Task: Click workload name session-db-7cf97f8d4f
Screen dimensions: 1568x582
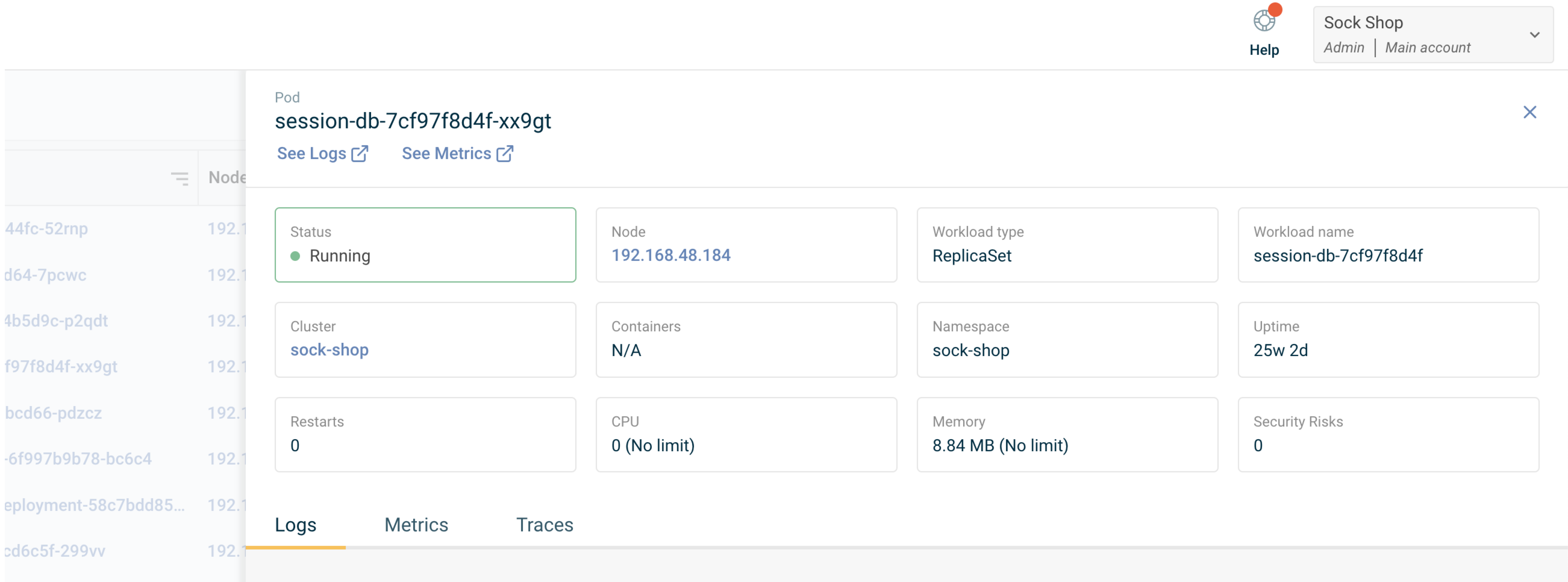Action: click(x=1337, y=256)
